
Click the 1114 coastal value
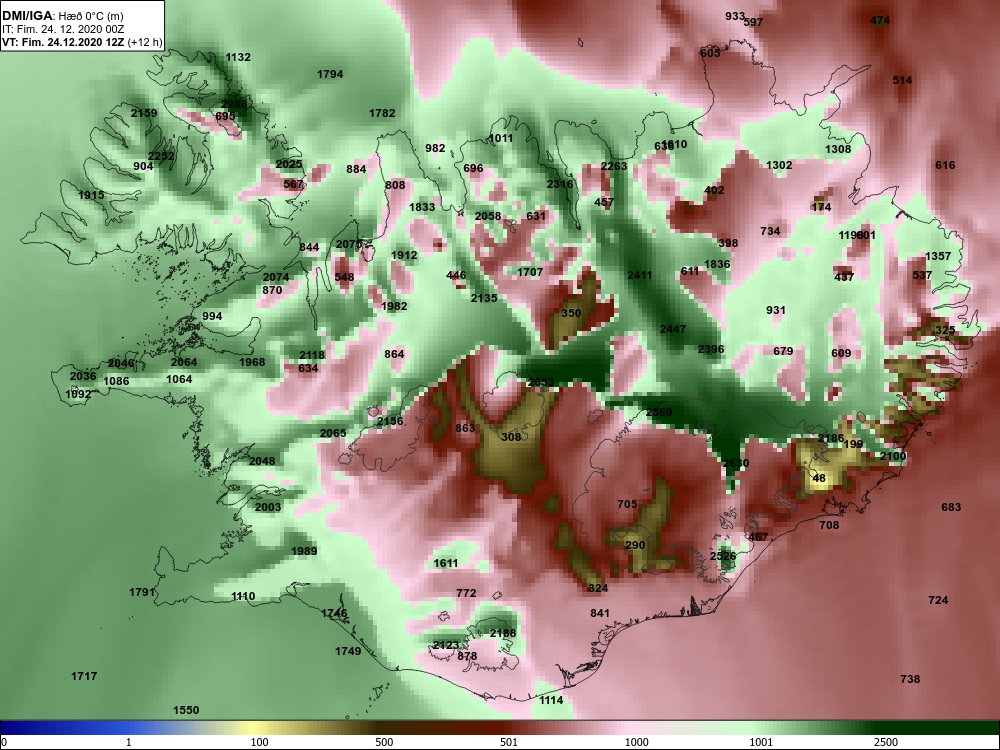(551, 700)
